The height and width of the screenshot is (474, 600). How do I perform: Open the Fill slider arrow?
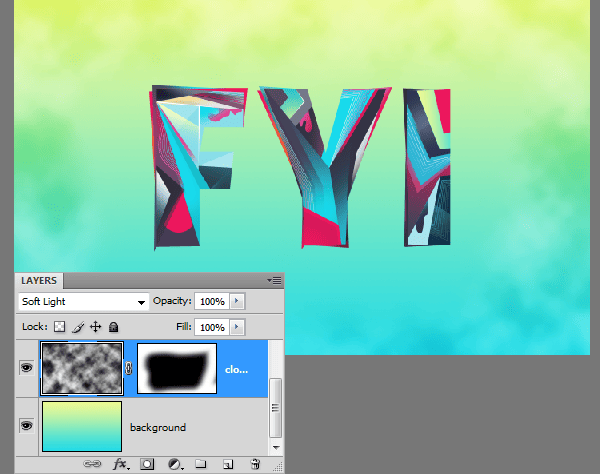236,327
